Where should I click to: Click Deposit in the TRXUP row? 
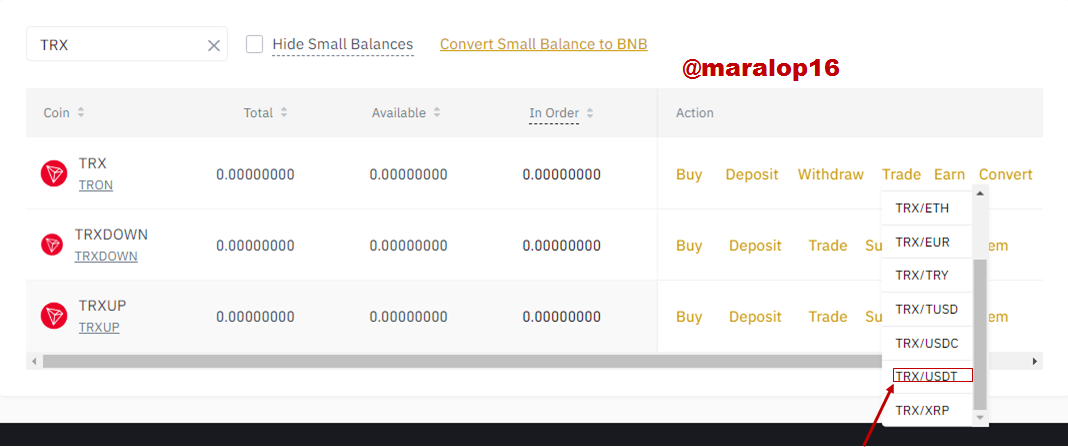(755, 317)
